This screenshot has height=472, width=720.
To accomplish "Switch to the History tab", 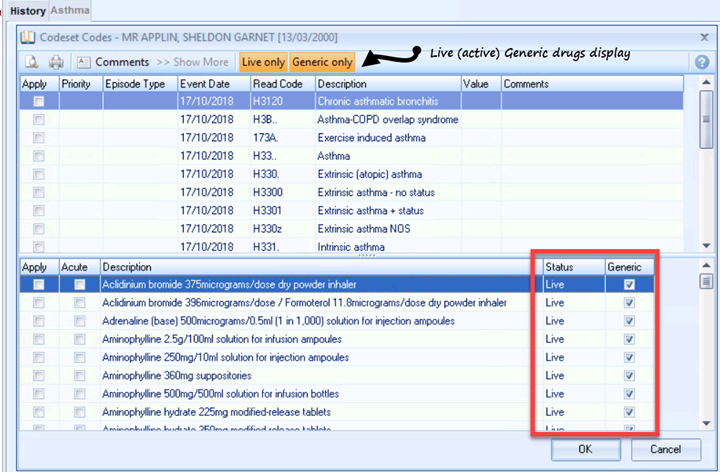I will coord(27,10).
